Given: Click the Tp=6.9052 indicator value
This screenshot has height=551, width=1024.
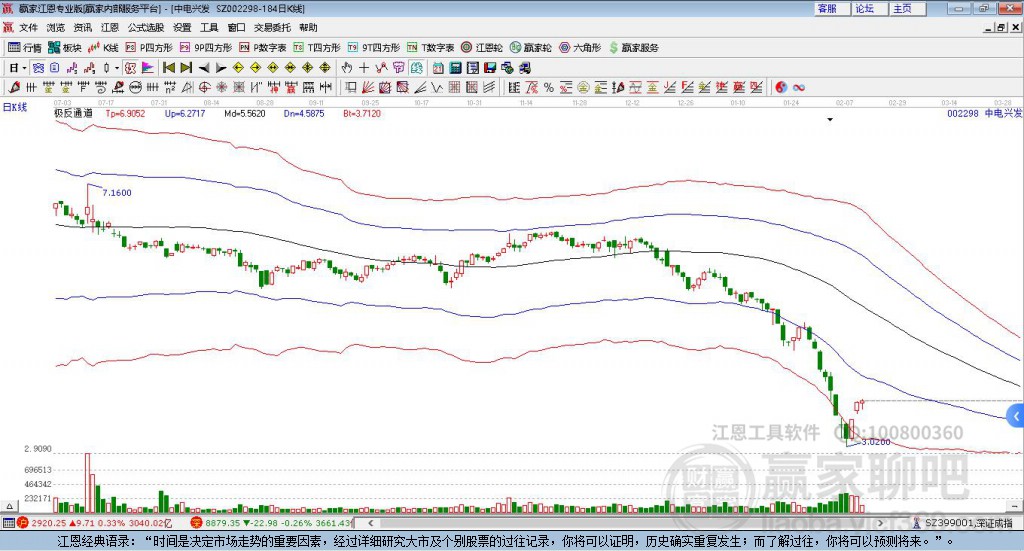Looking at the screenshot, I should coord(125,114).
